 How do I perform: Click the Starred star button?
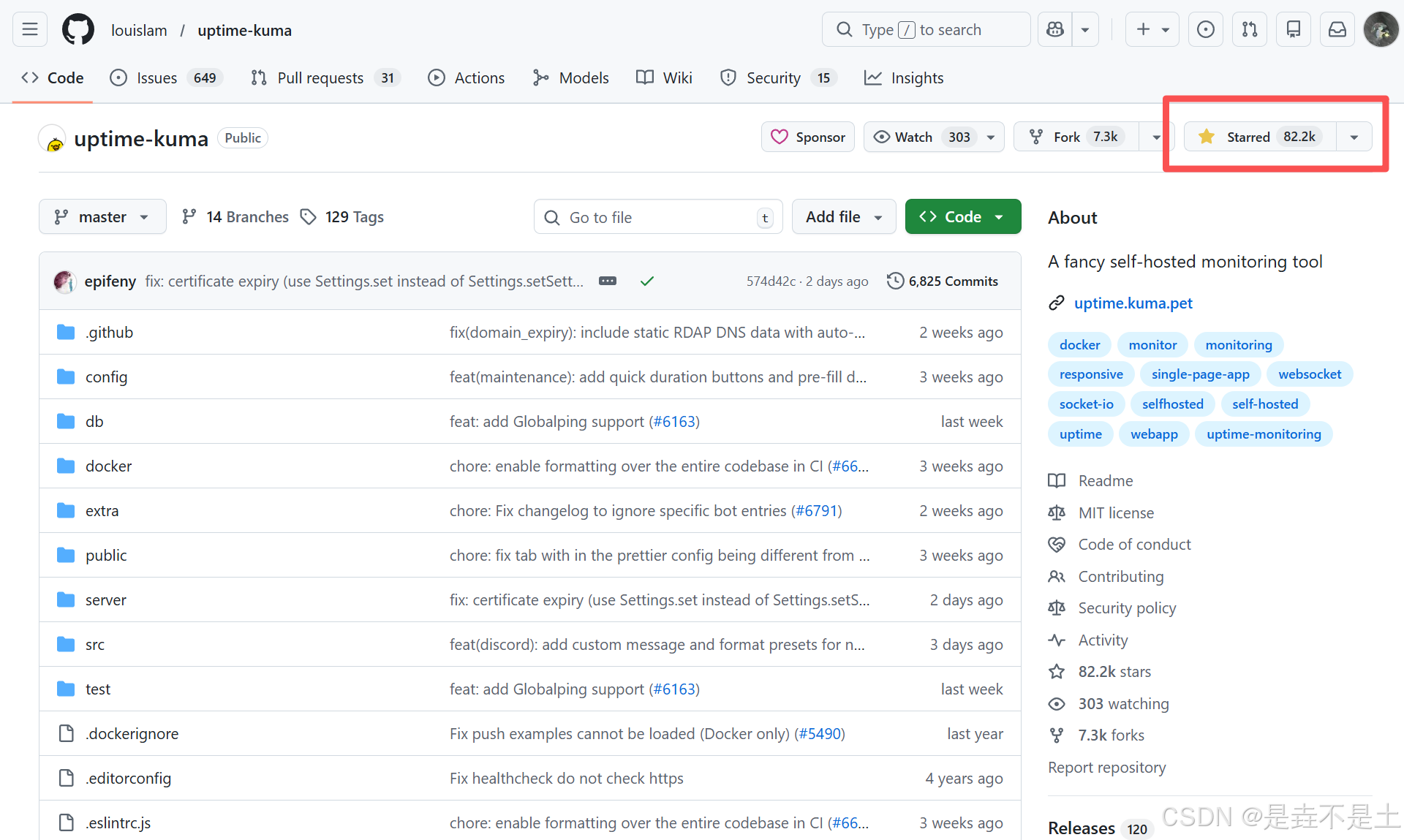click(1260, 137)
